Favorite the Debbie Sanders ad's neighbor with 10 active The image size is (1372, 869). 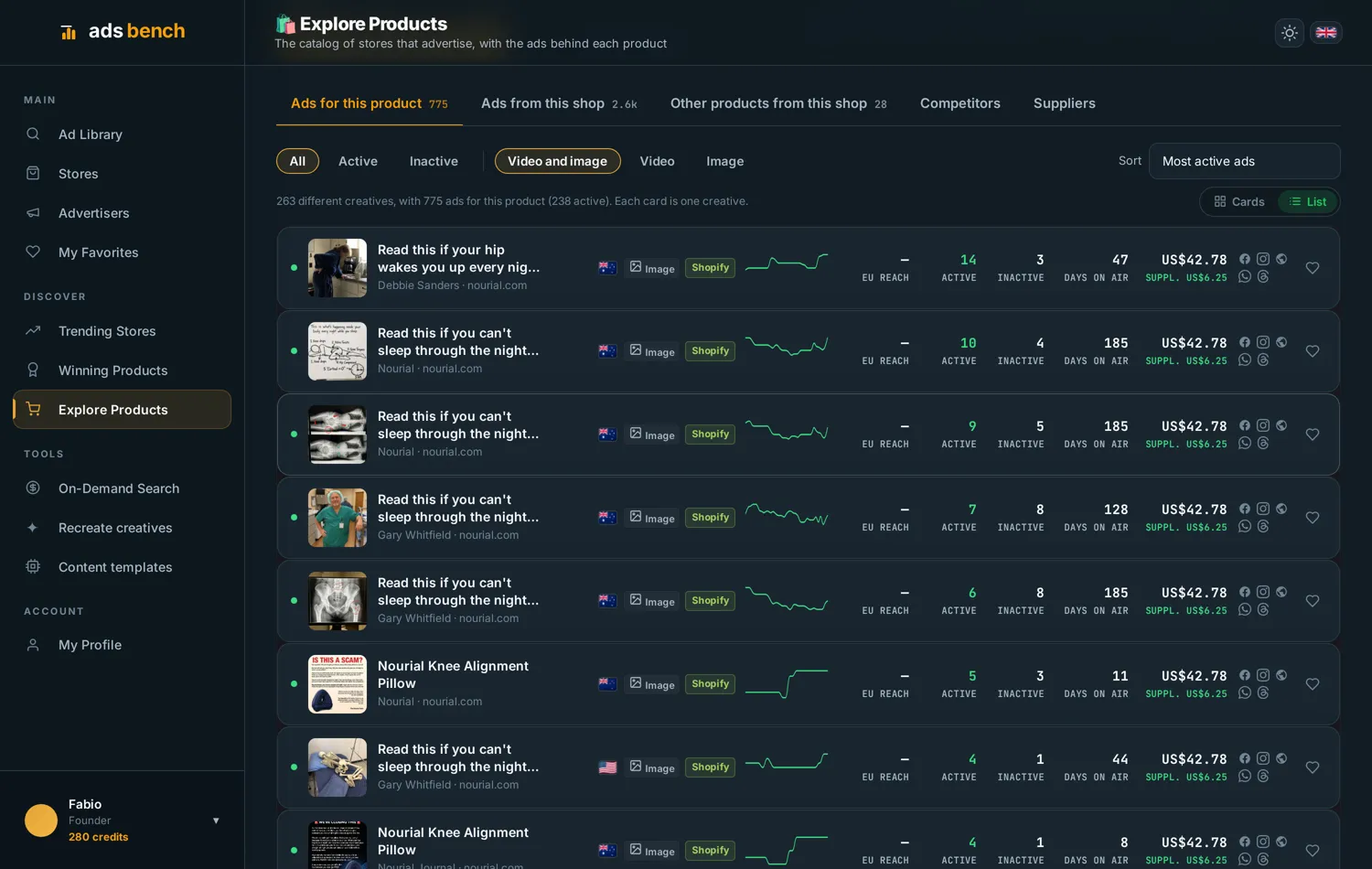(x=1313, y=351)
